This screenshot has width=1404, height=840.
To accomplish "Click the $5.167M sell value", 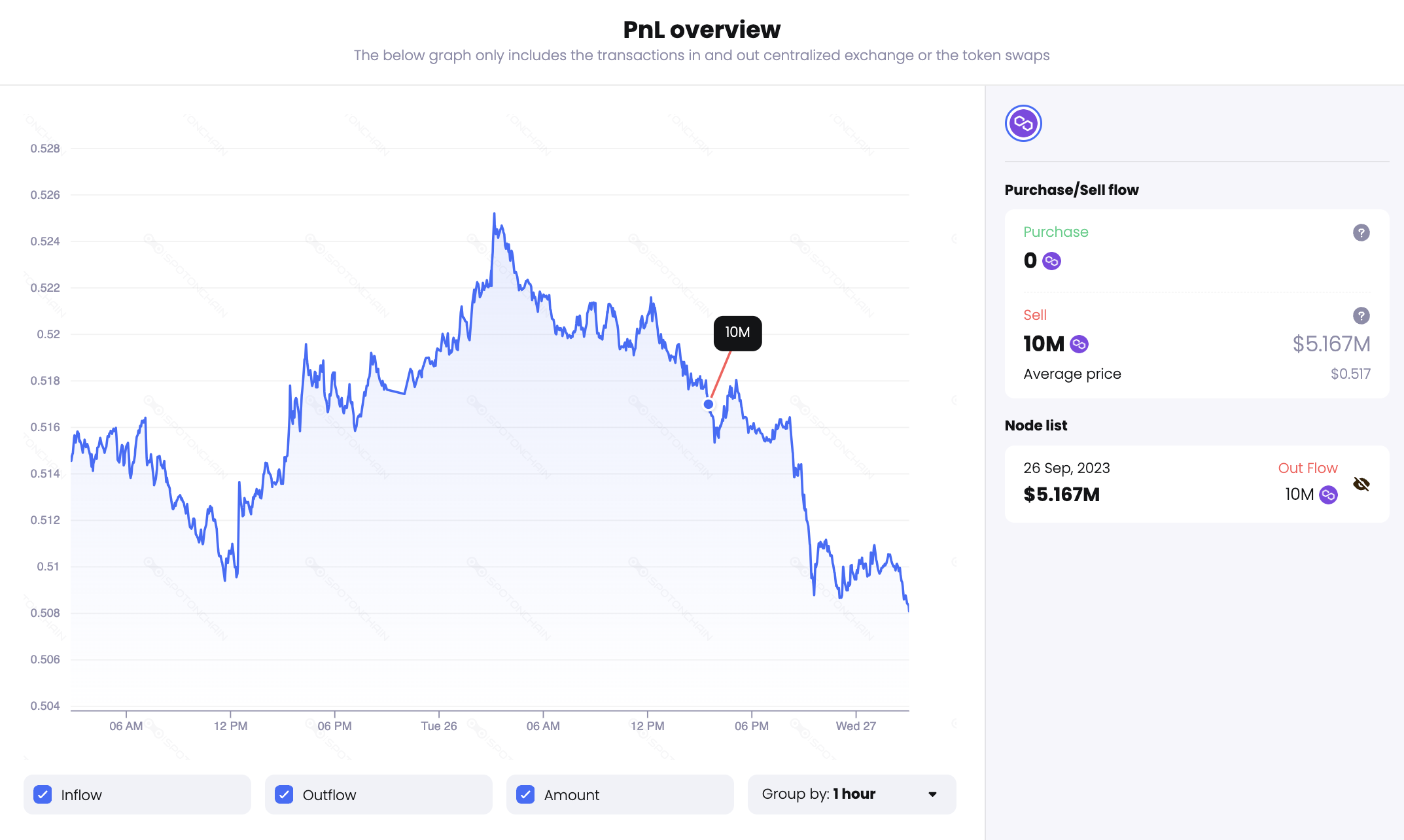I will pyautogui.click(x=1331, y=344).
